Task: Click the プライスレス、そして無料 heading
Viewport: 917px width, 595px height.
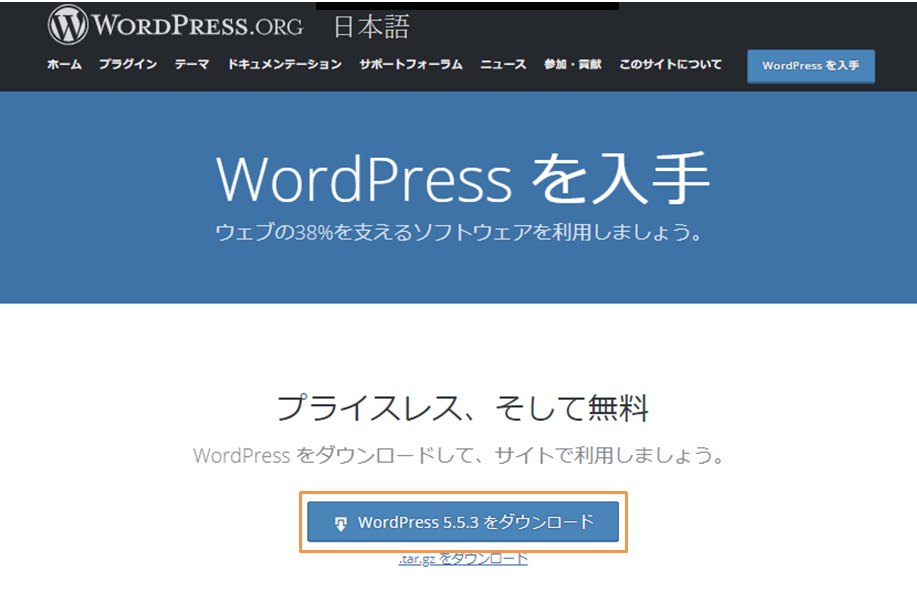Action: click(x=463, y=407)
